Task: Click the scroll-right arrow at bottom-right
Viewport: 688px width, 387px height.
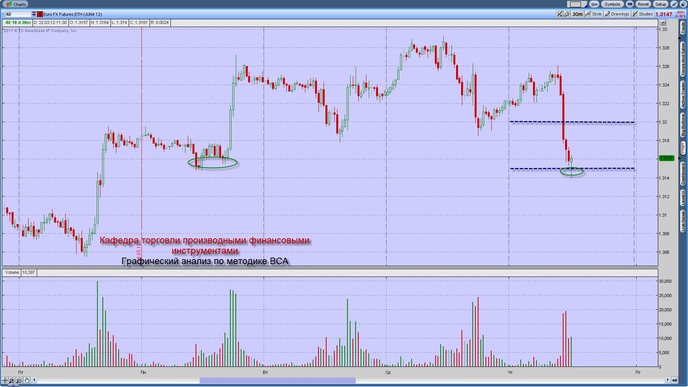Action: point(667,380)
